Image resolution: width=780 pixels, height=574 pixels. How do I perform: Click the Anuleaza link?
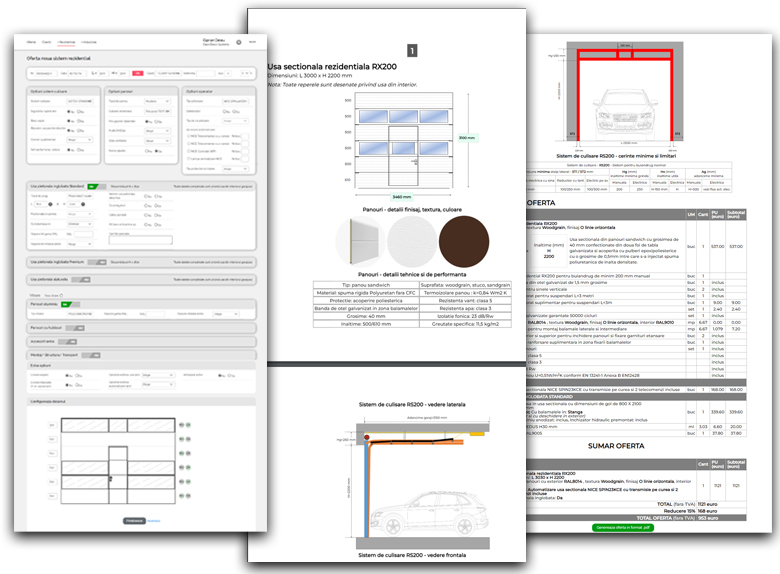[x=154, y=521]
